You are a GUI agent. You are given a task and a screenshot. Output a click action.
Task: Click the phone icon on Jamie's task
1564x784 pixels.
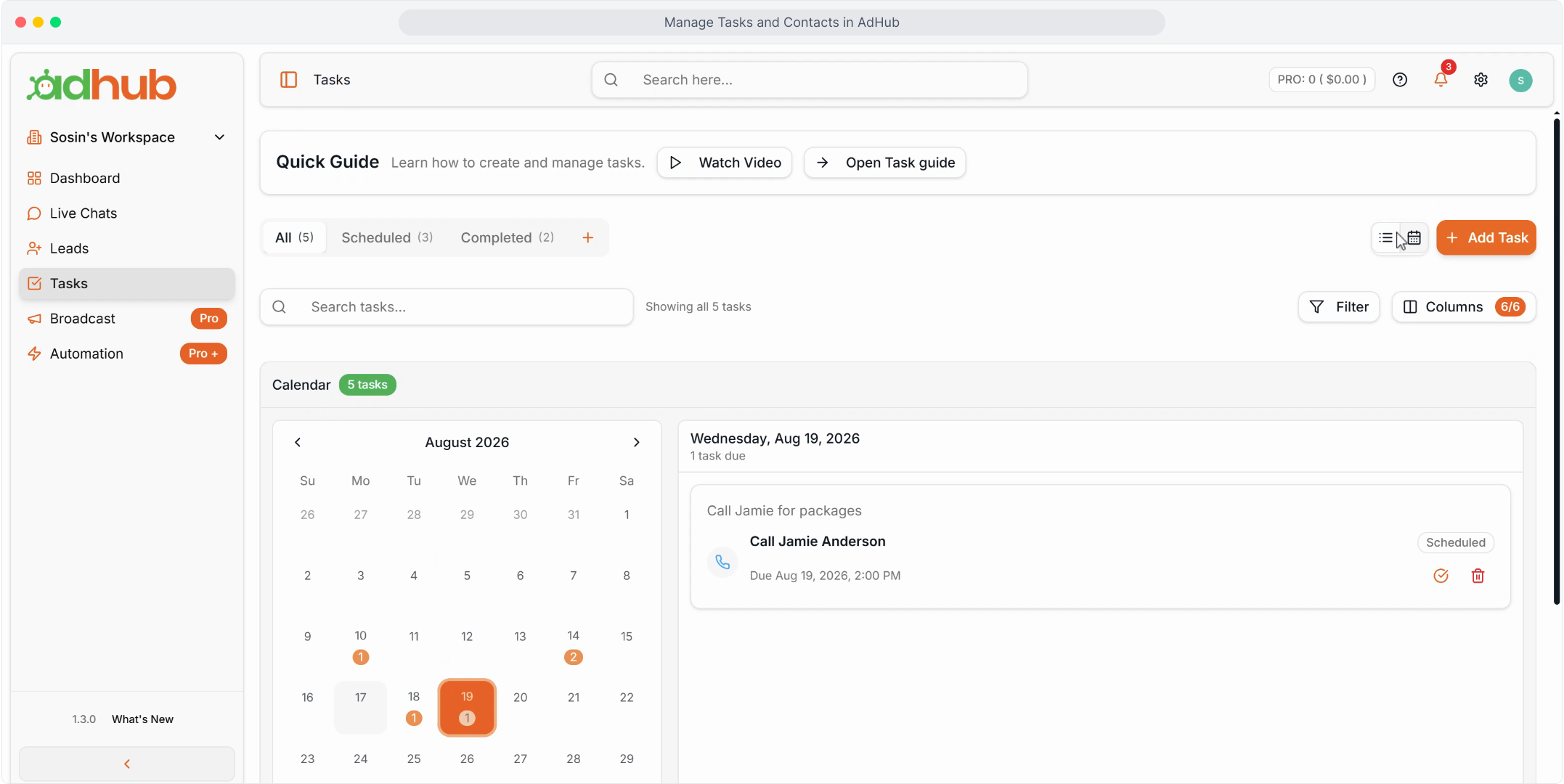pos(722,562)
